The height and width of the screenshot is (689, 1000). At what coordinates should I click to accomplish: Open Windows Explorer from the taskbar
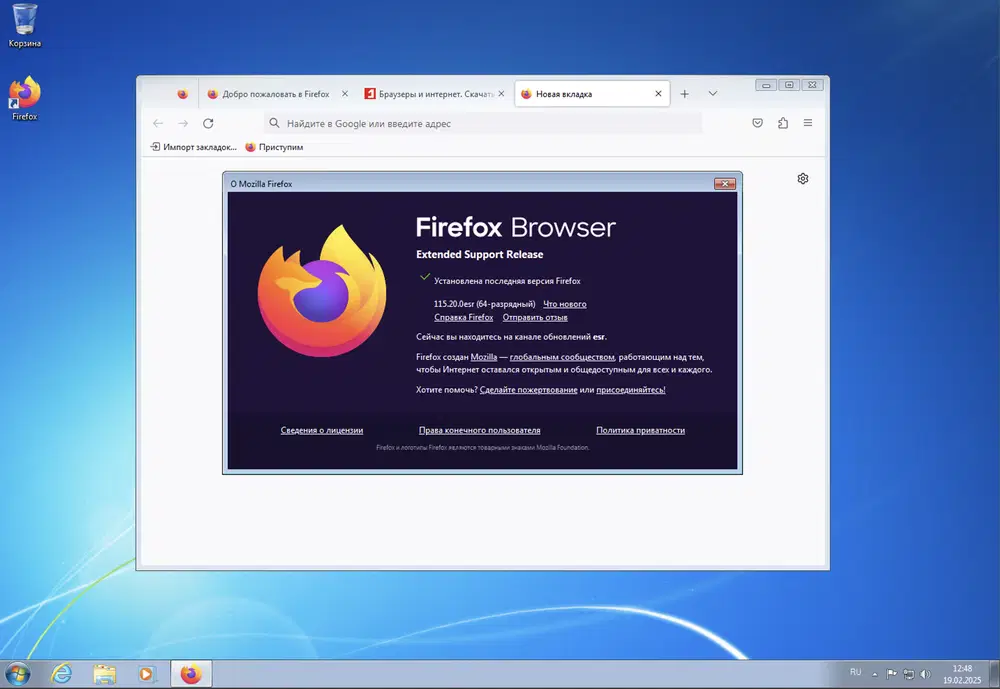click(104, 674)
